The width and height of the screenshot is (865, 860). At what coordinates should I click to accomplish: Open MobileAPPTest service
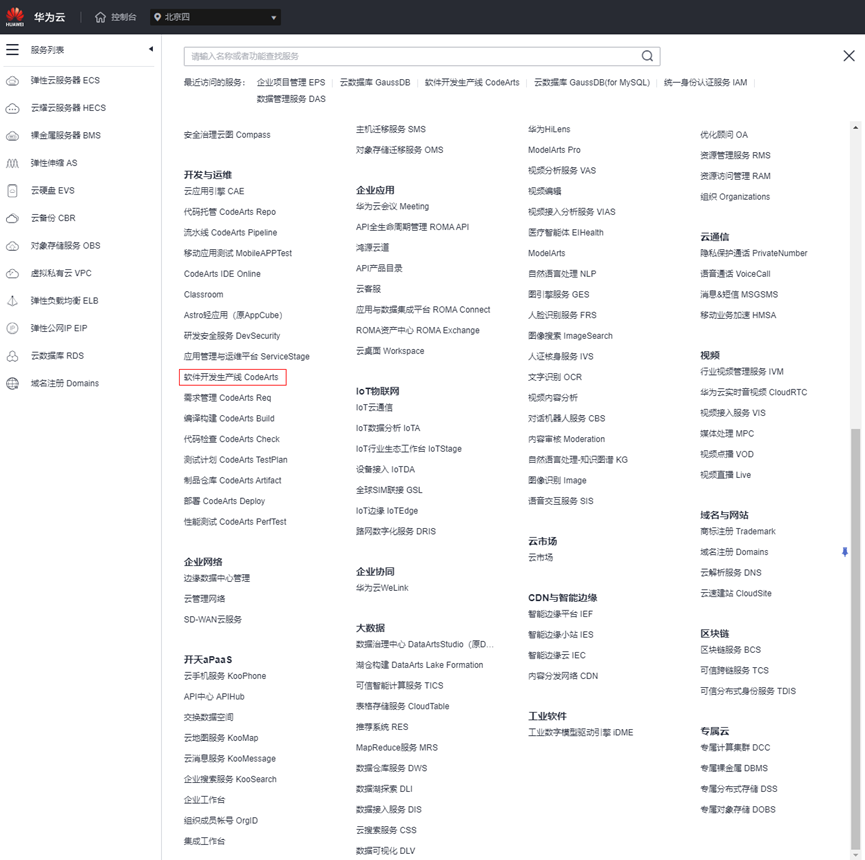pyautogui.click(x=238, y=253)
